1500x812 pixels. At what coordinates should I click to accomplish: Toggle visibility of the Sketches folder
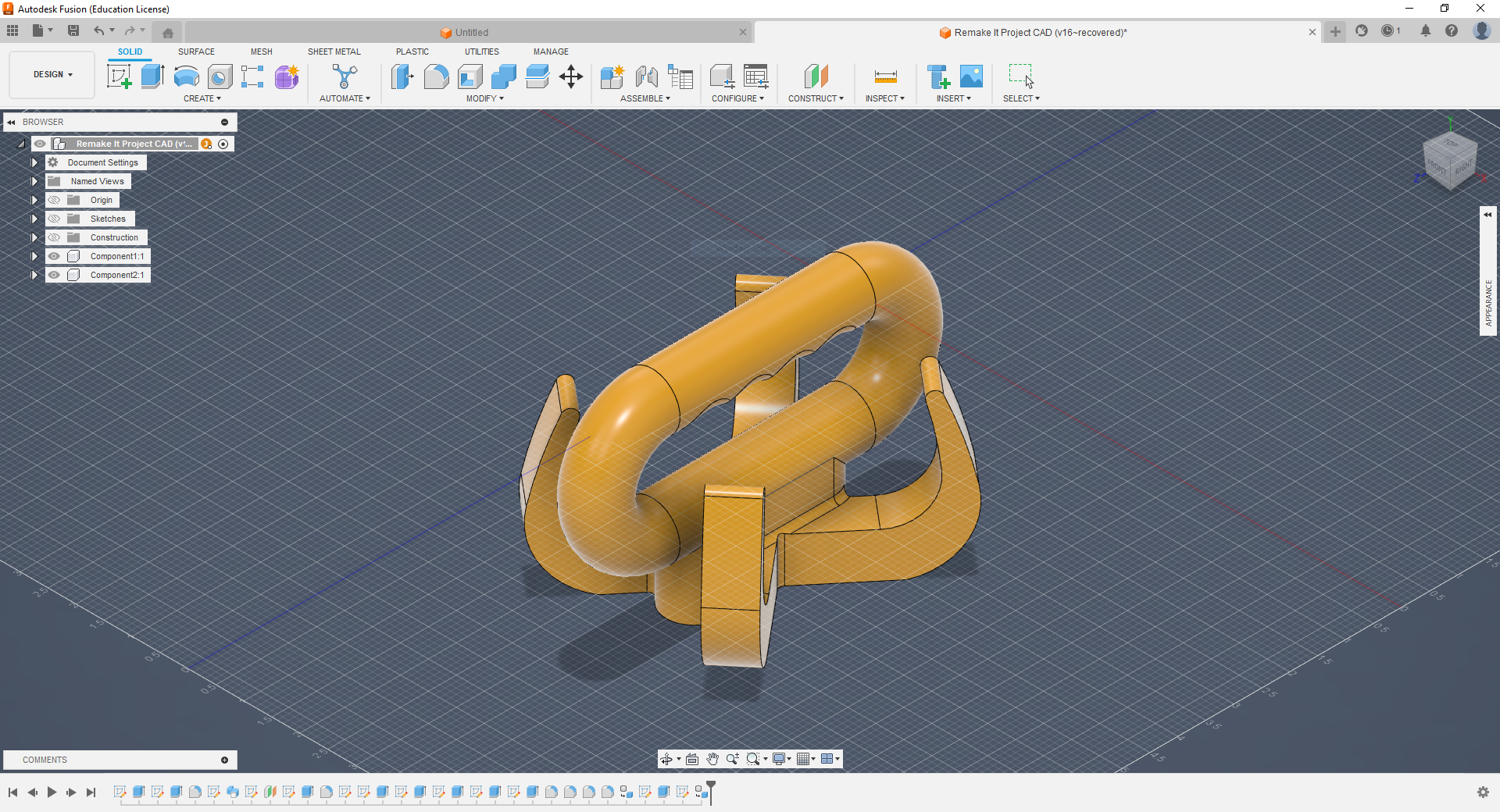(x=54, y=219)
